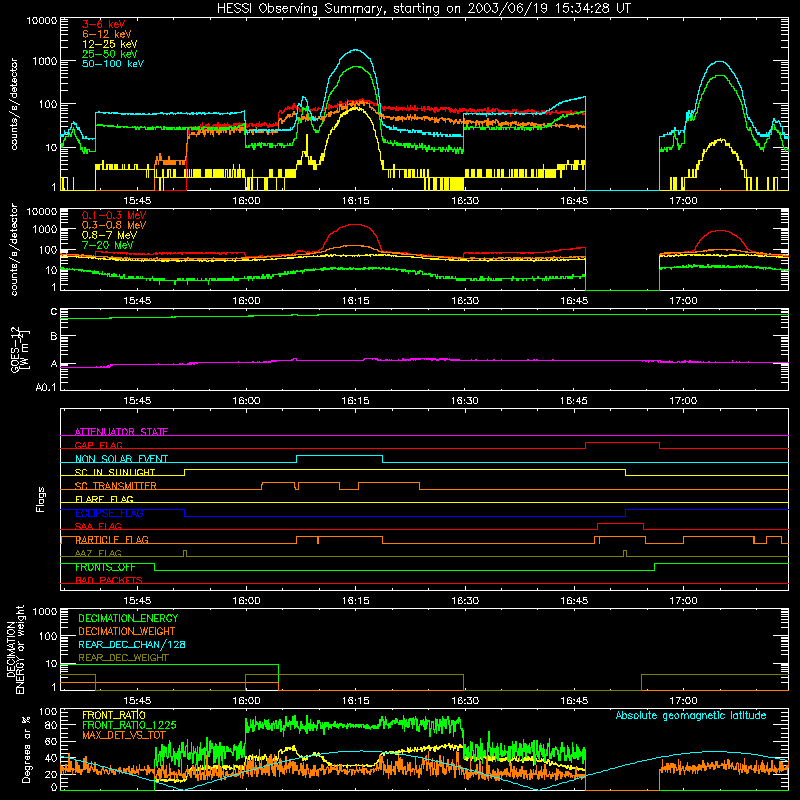This screenshot has width=800, height=800.
Task: Click the 15:45 tick under the MeV plot
Action: pyautogui.click(x=137, y=301)
